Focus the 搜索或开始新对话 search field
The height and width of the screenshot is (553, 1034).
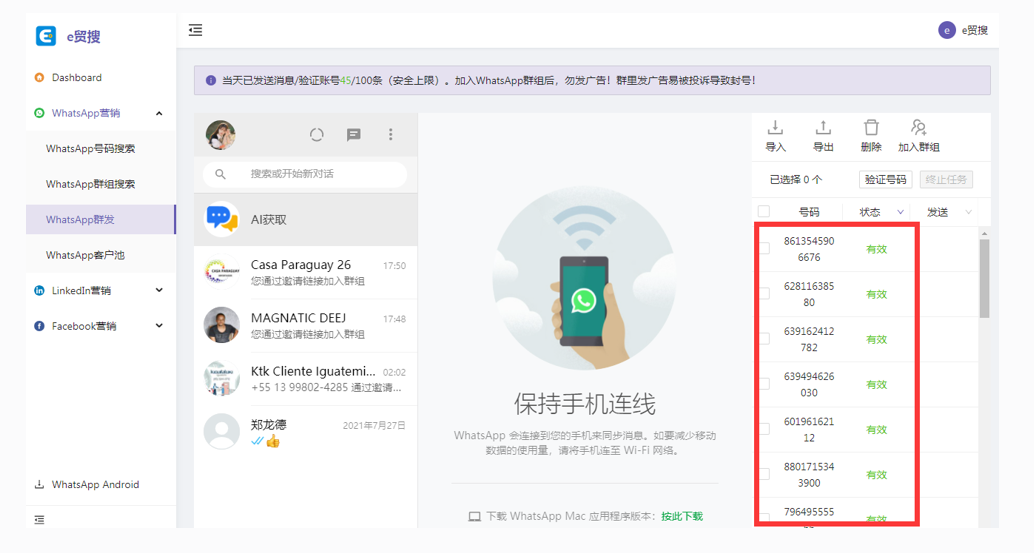point(305,174)
